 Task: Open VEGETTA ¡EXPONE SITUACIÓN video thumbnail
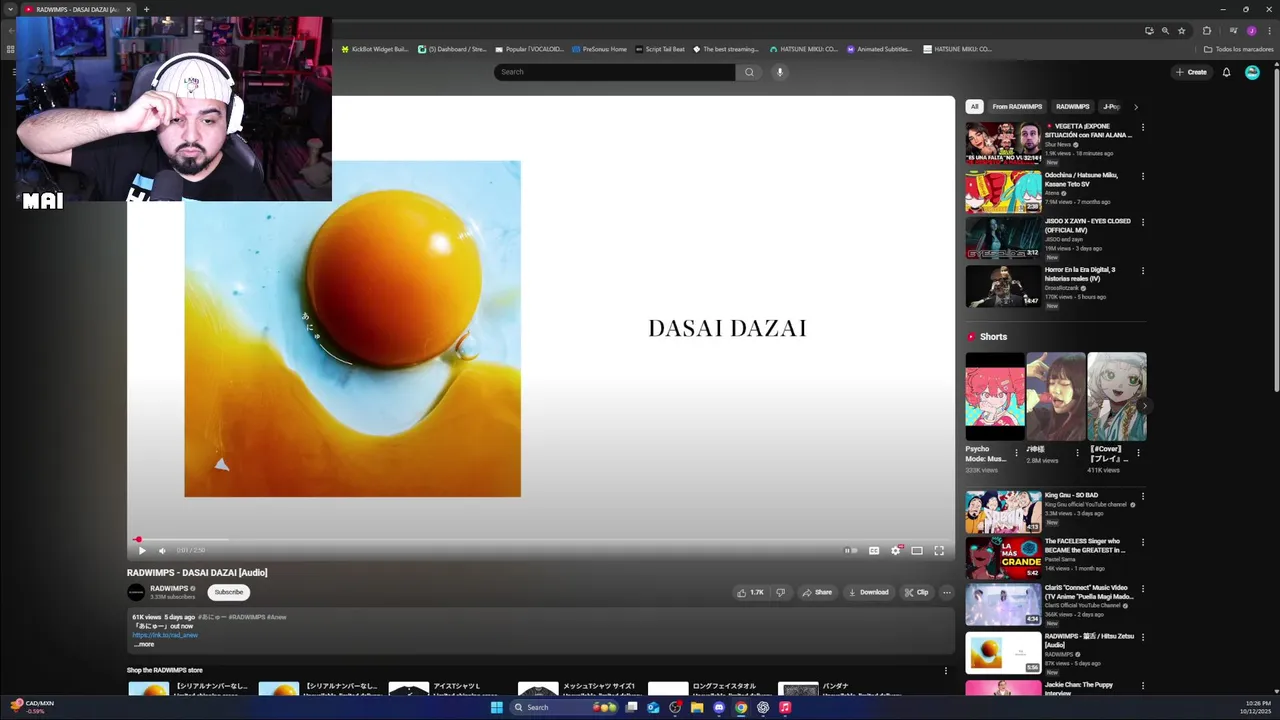tap(1003, 144)
